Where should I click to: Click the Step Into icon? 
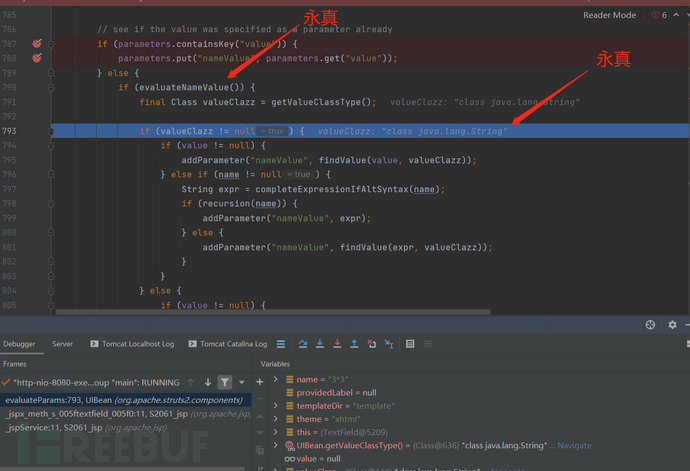click(319, 344)
